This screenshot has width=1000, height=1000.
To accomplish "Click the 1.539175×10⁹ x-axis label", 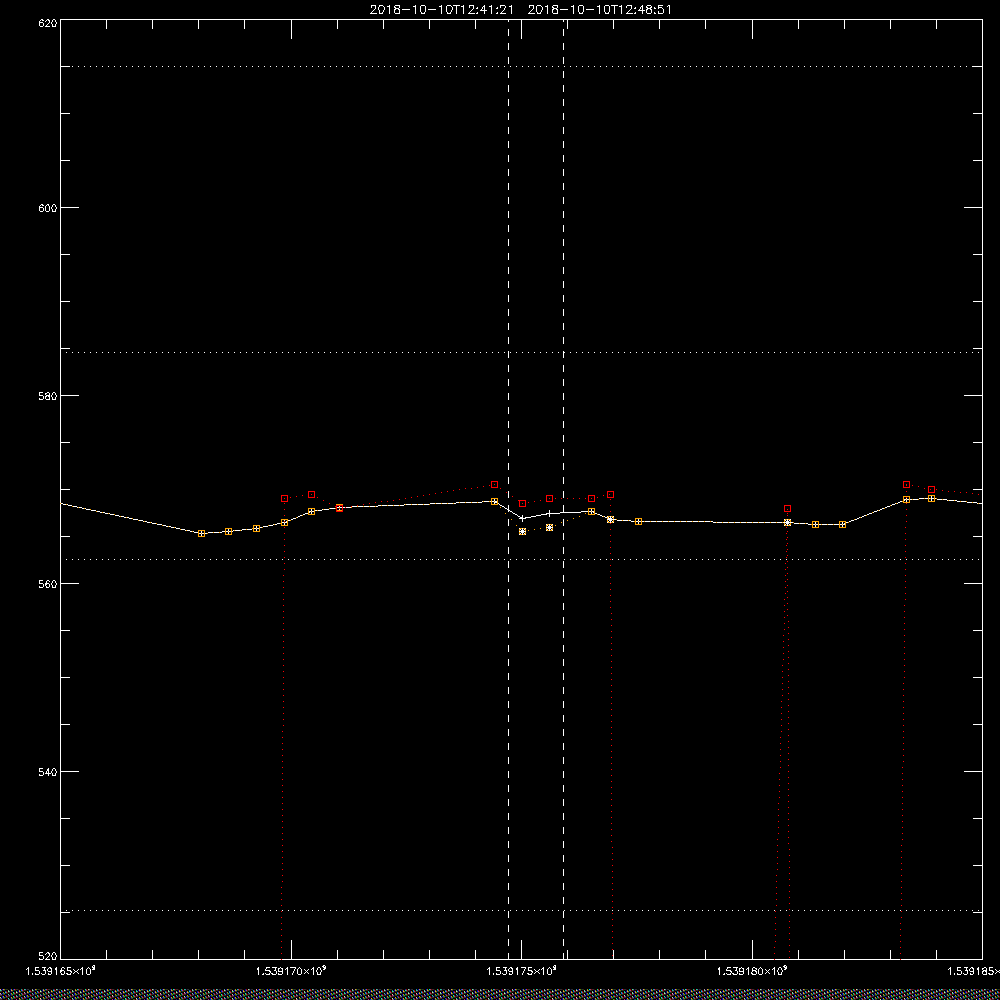I will (522, 971).
